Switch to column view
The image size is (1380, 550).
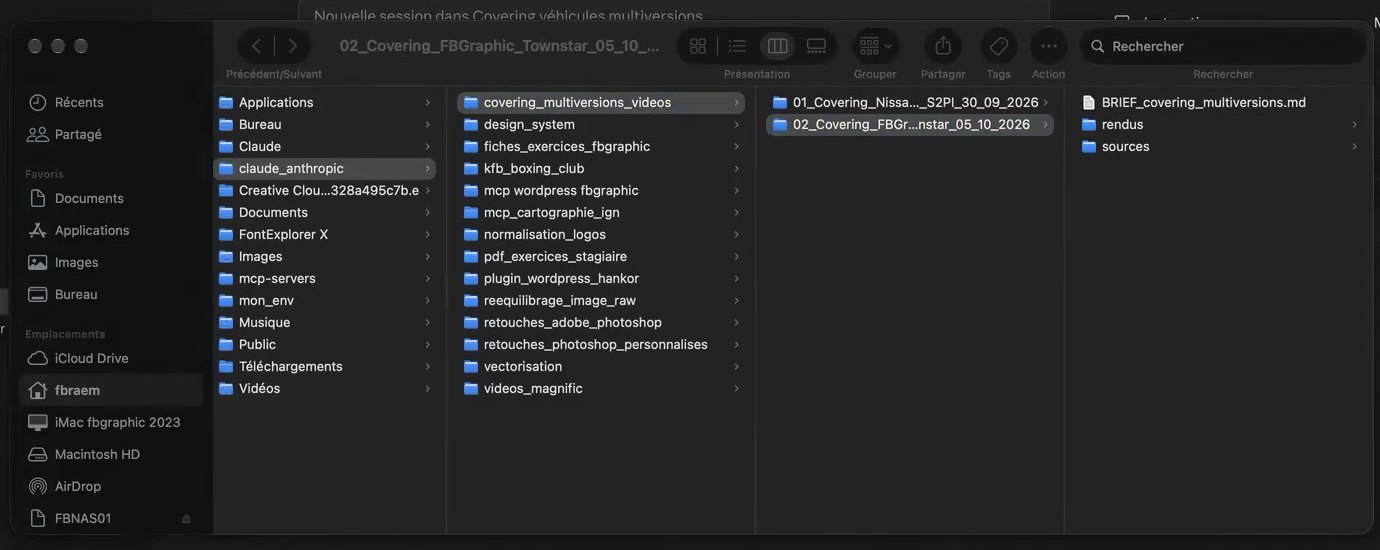(777, 46)
